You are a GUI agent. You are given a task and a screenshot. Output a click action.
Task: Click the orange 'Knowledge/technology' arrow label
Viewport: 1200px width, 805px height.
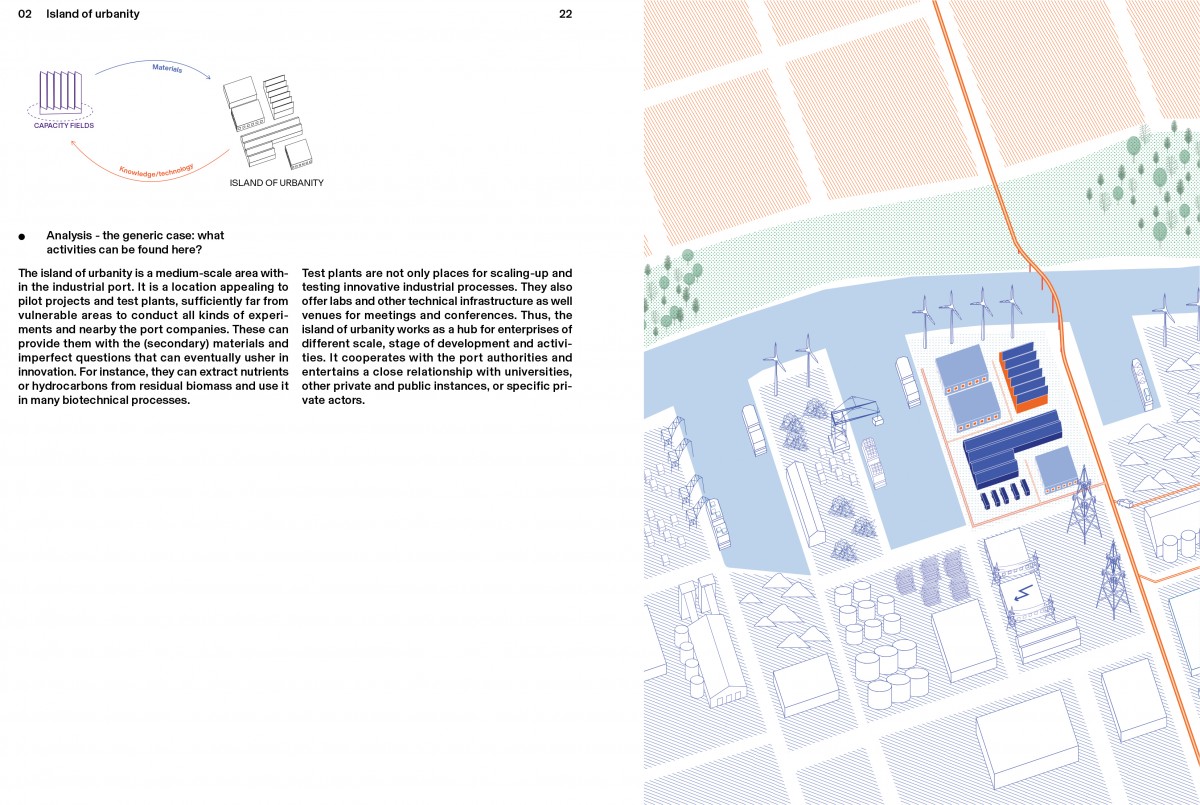click(156, 171)
